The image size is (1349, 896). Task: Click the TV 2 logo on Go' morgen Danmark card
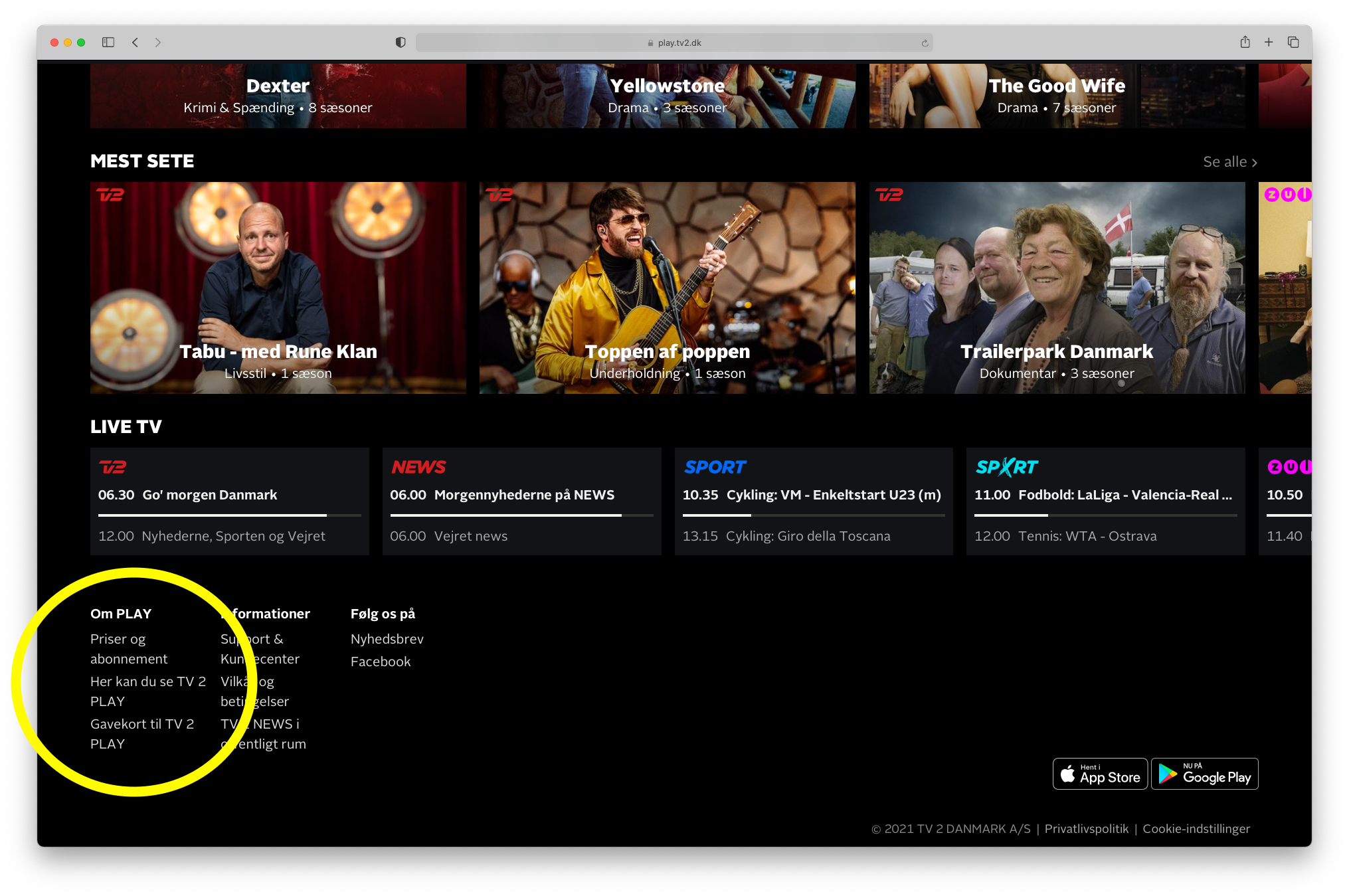point(112,467)
